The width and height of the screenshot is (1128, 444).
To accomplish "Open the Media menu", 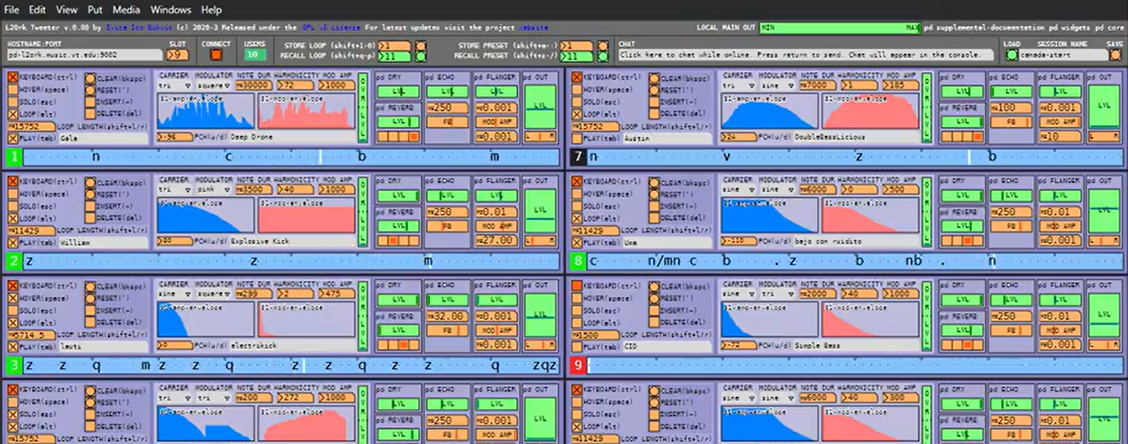I will pos(126,9).
